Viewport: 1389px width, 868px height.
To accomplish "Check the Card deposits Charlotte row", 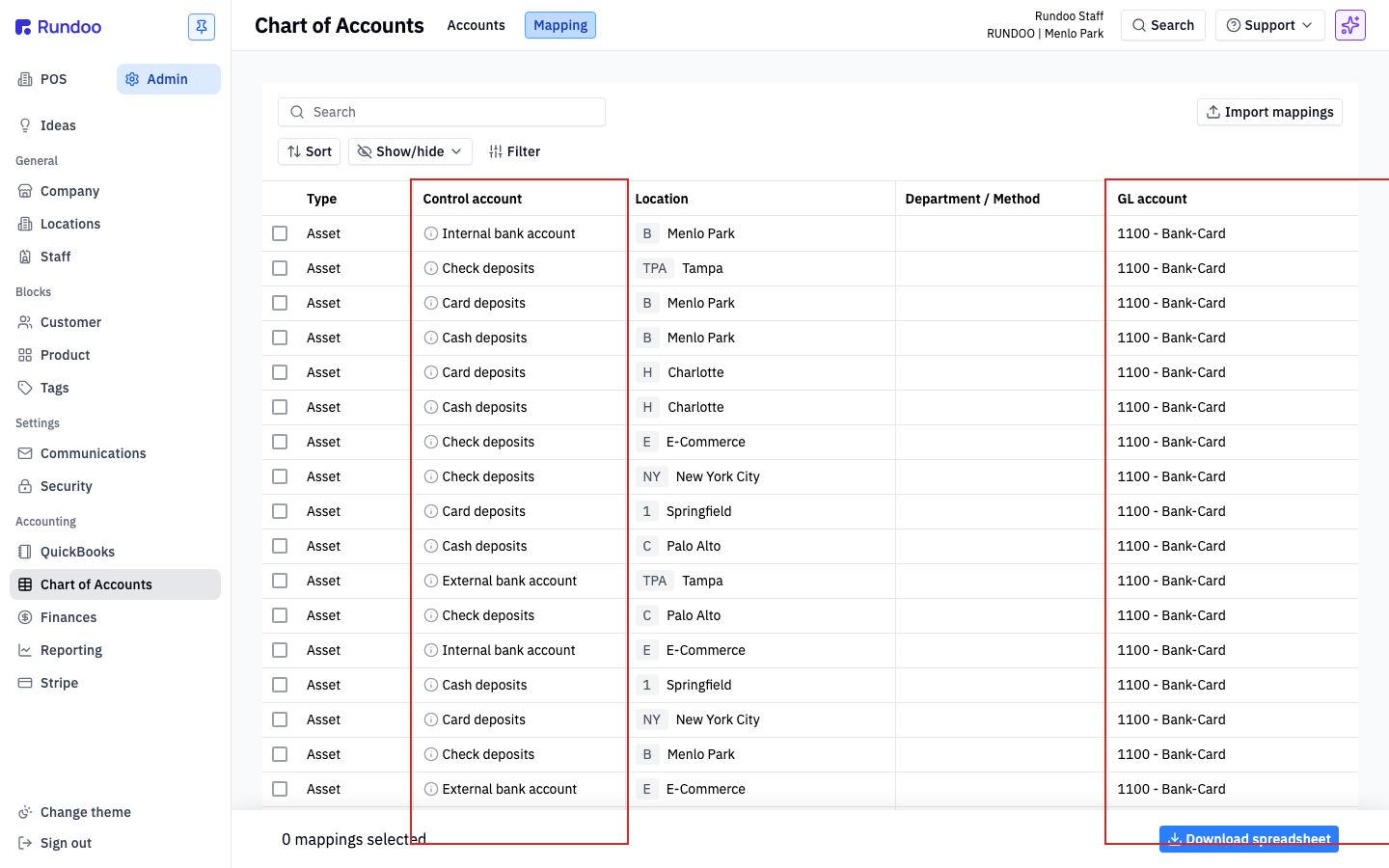I will (280, 372).
